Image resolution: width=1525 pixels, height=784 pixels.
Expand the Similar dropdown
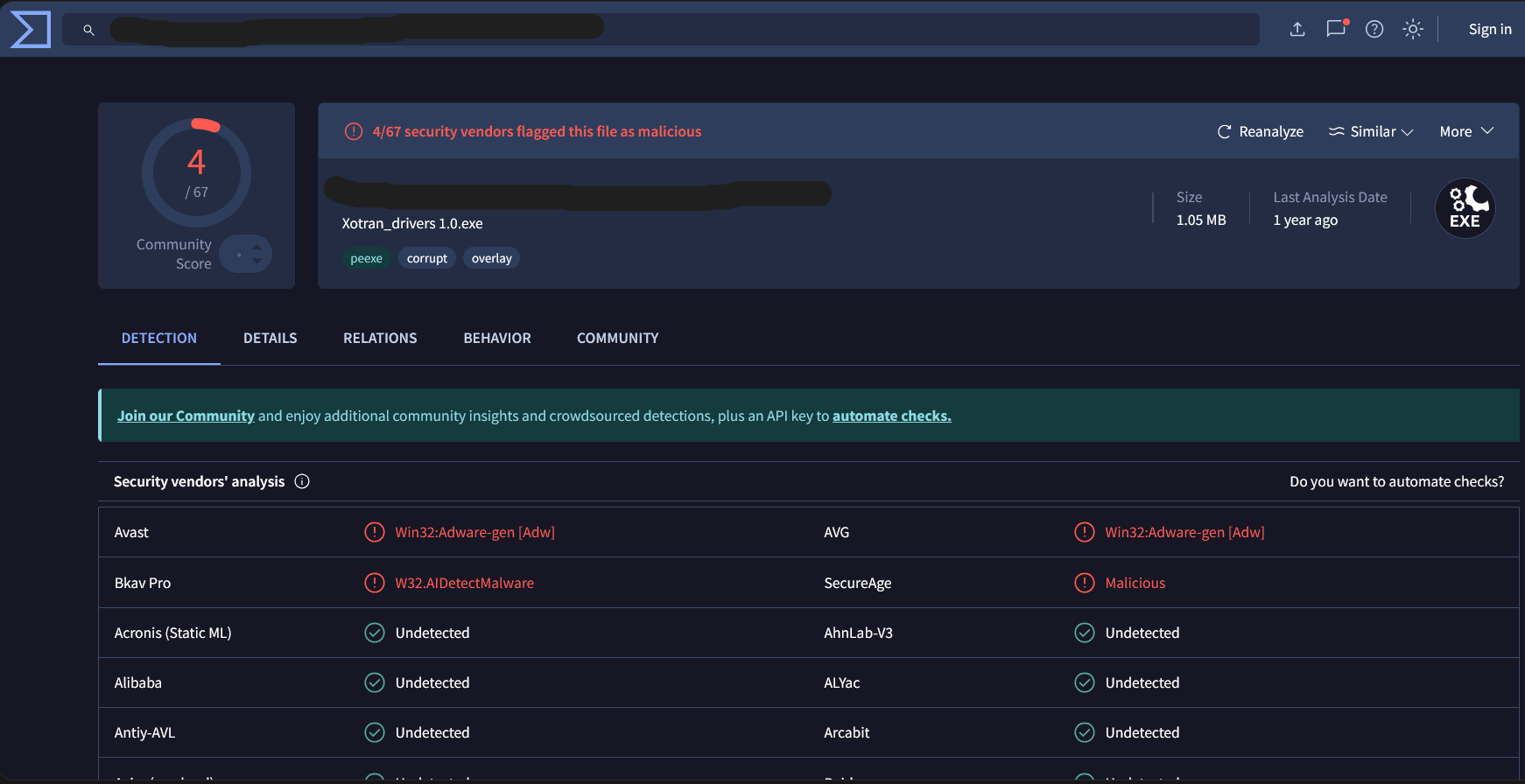coord(1371,131)
